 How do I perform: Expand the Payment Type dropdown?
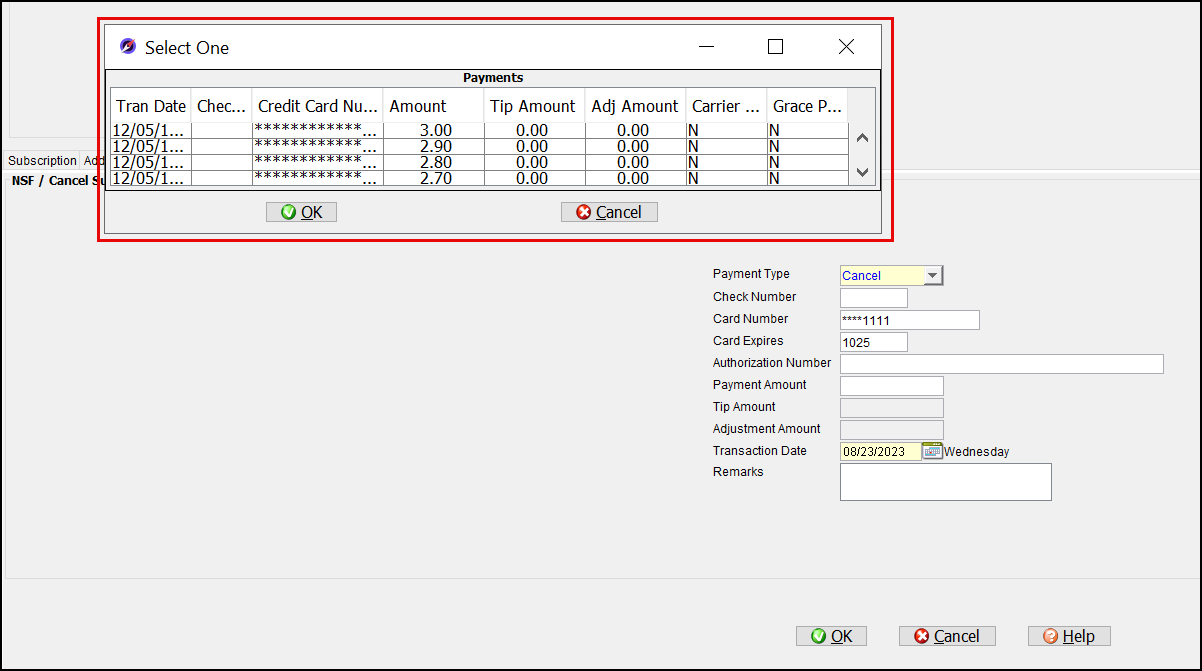click(x=932, y=276)
